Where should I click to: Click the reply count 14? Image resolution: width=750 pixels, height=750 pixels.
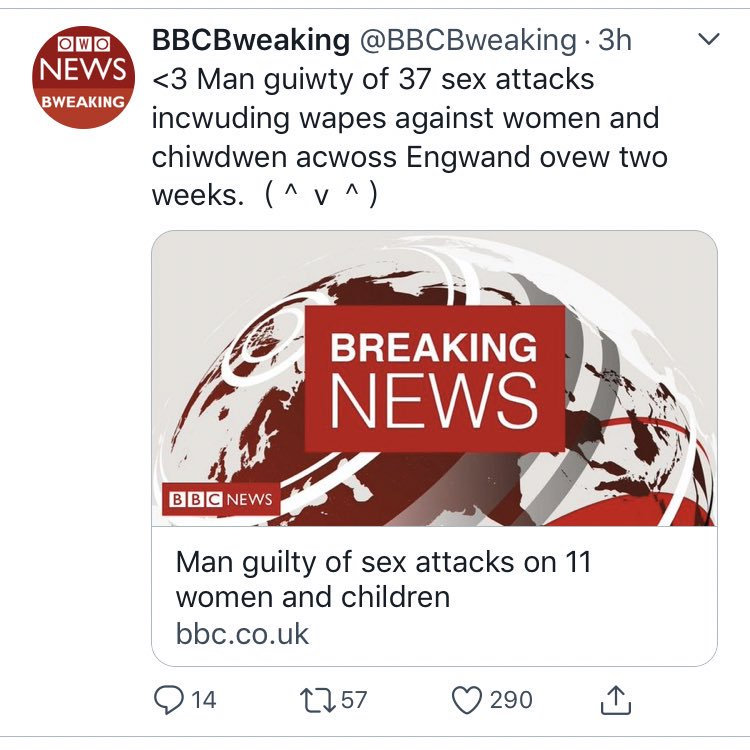point(203,699)
